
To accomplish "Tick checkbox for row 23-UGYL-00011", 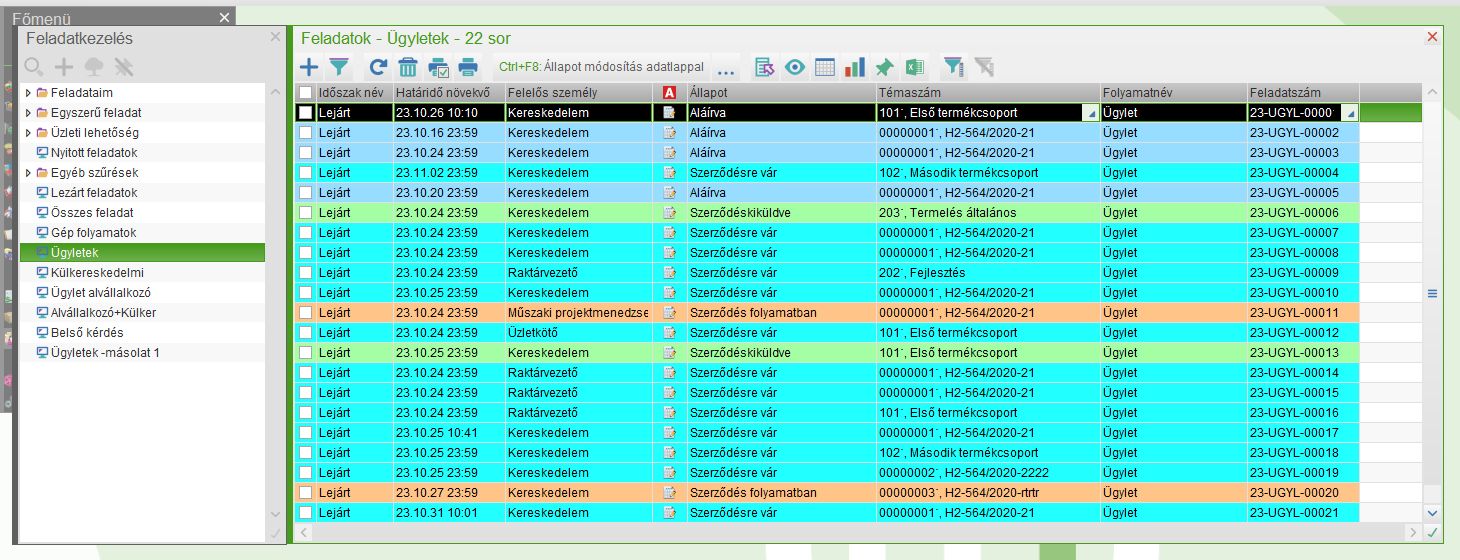I will tap(306, 313).
